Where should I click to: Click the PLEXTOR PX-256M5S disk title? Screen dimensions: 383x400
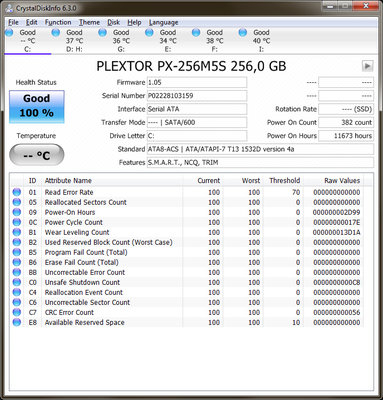pyautogui.click(x=191, y=66)
